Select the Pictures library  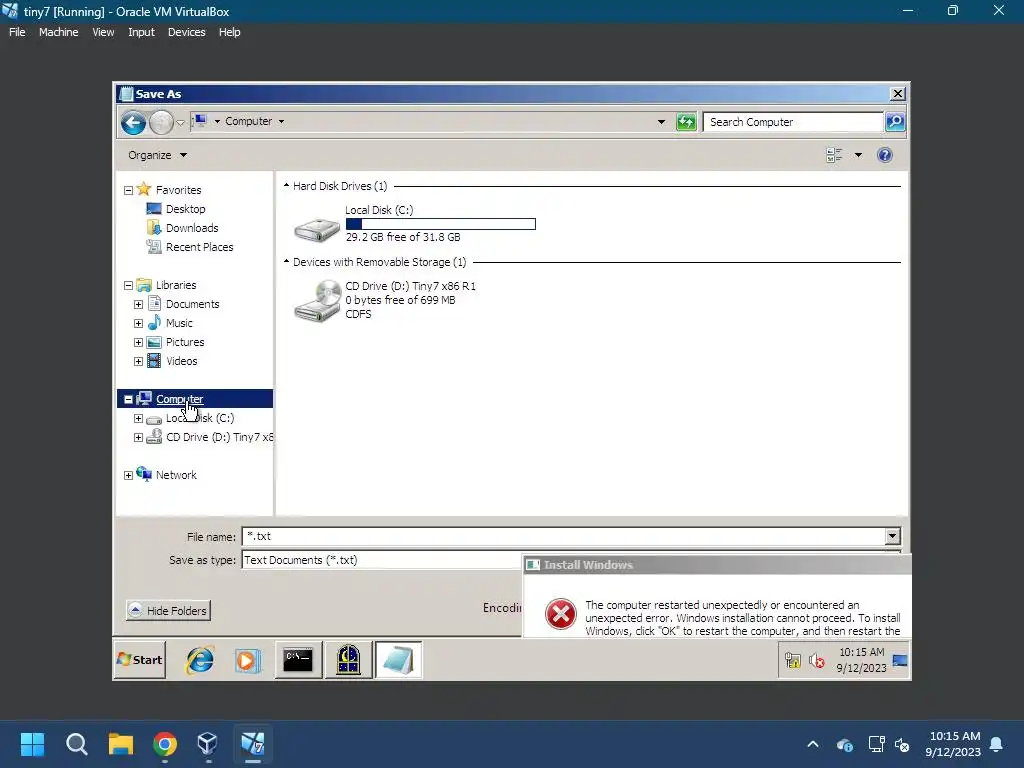[185, 342]
